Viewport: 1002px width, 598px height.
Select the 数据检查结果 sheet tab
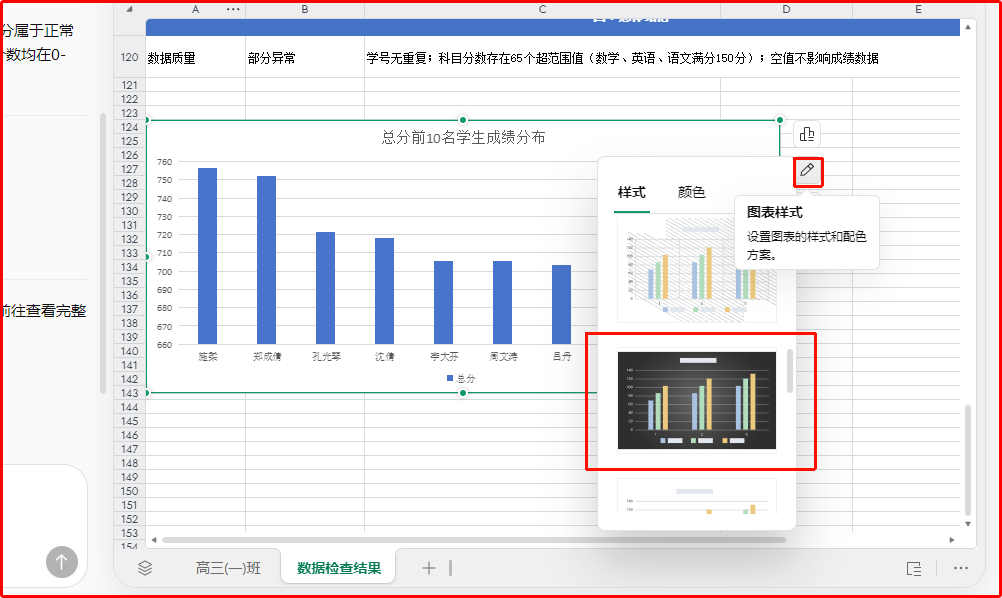tap(340, 567)
